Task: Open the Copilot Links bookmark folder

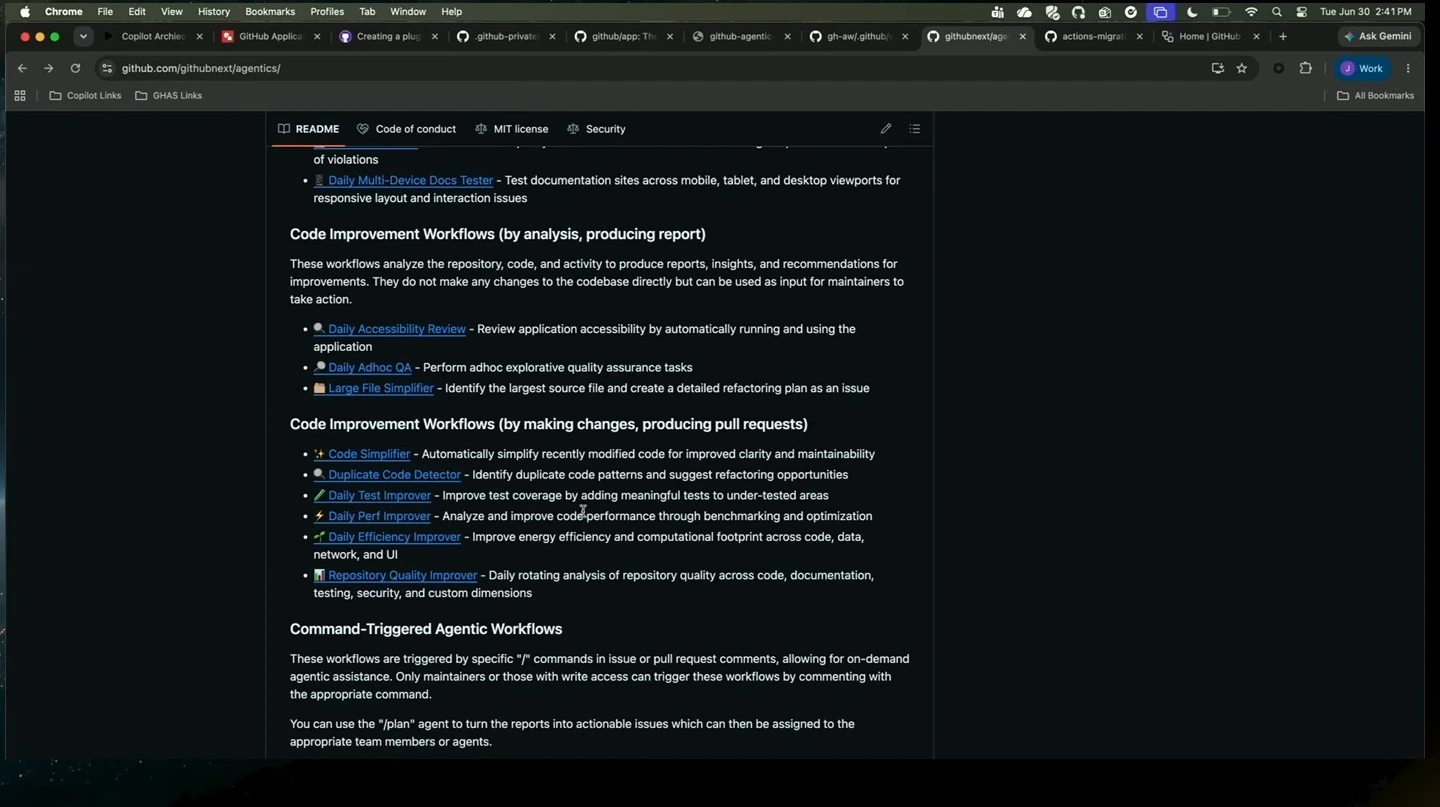Action: click(x=85, y=96)
